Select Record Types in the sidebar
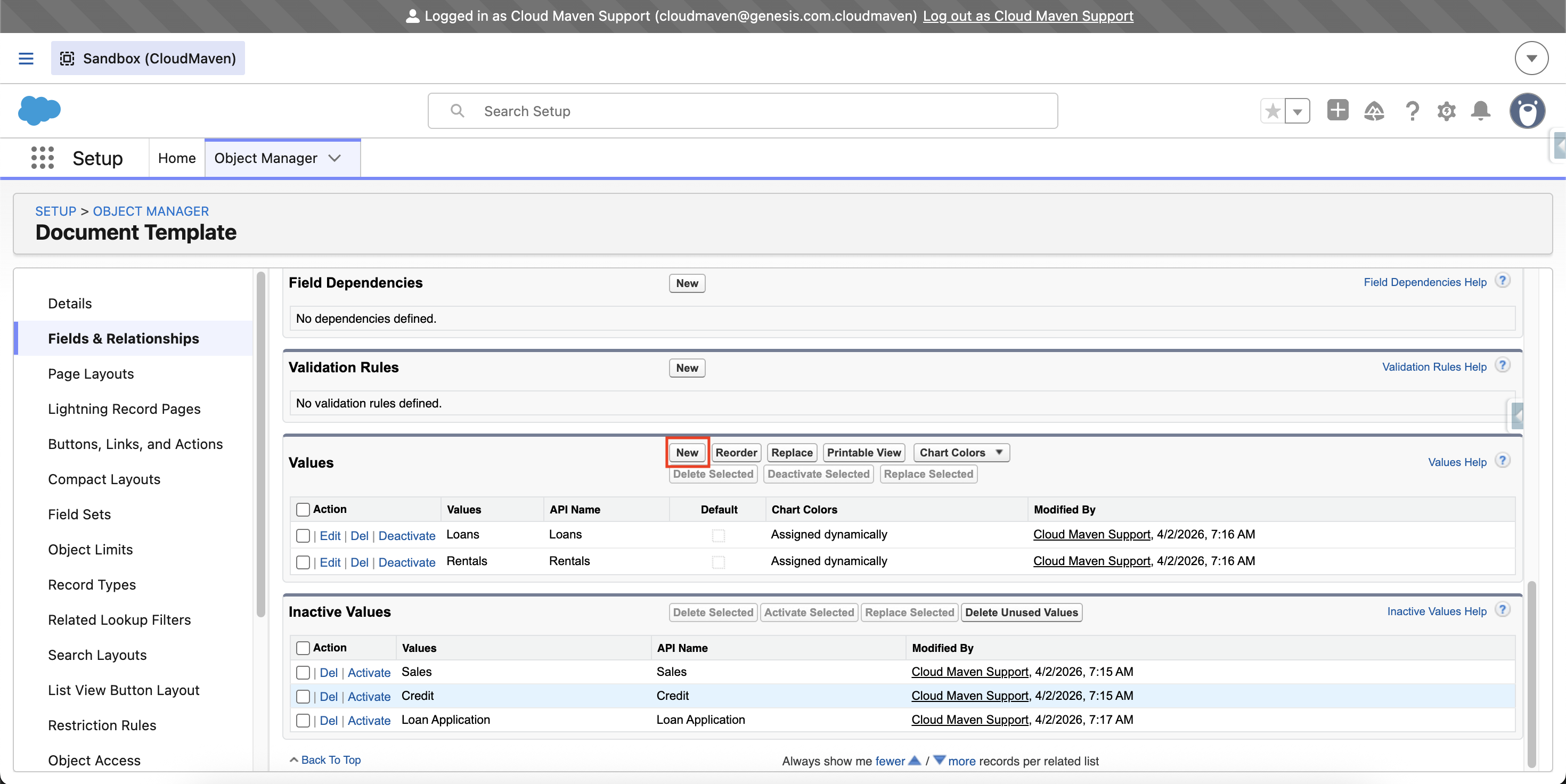1566x784 pixels. point(92,585)
